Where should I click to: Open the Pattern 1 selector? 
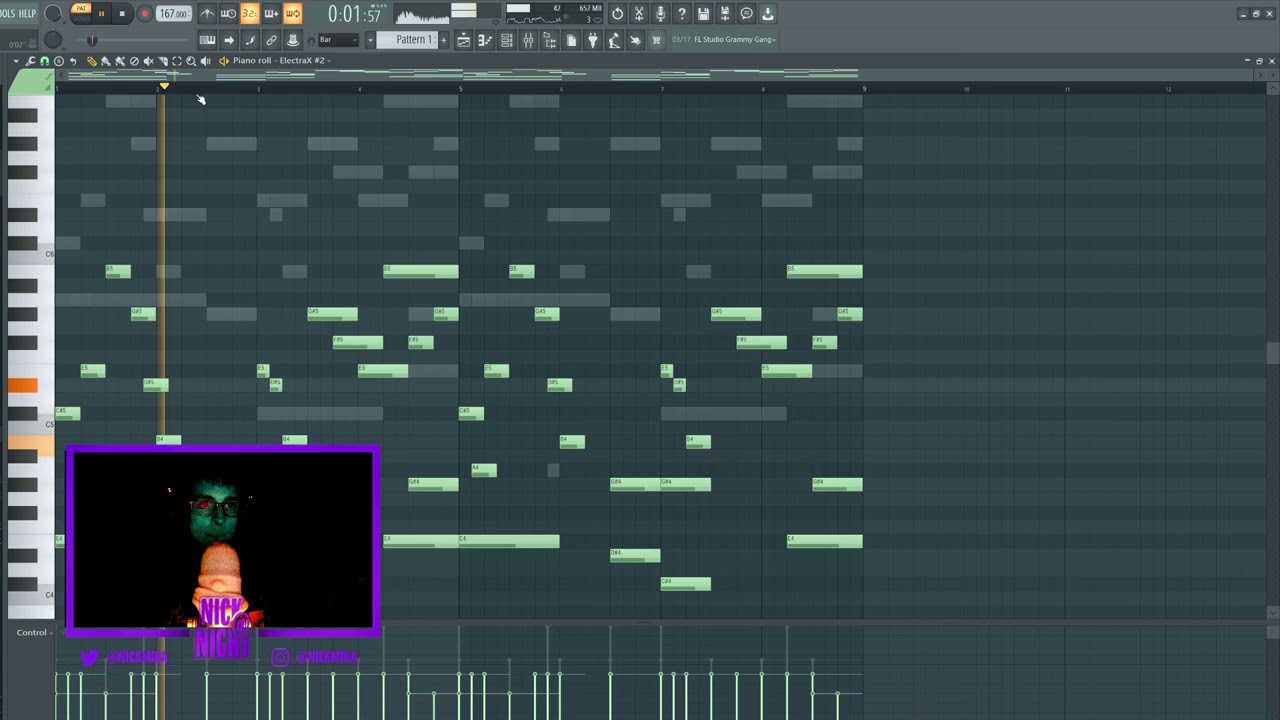412,40
